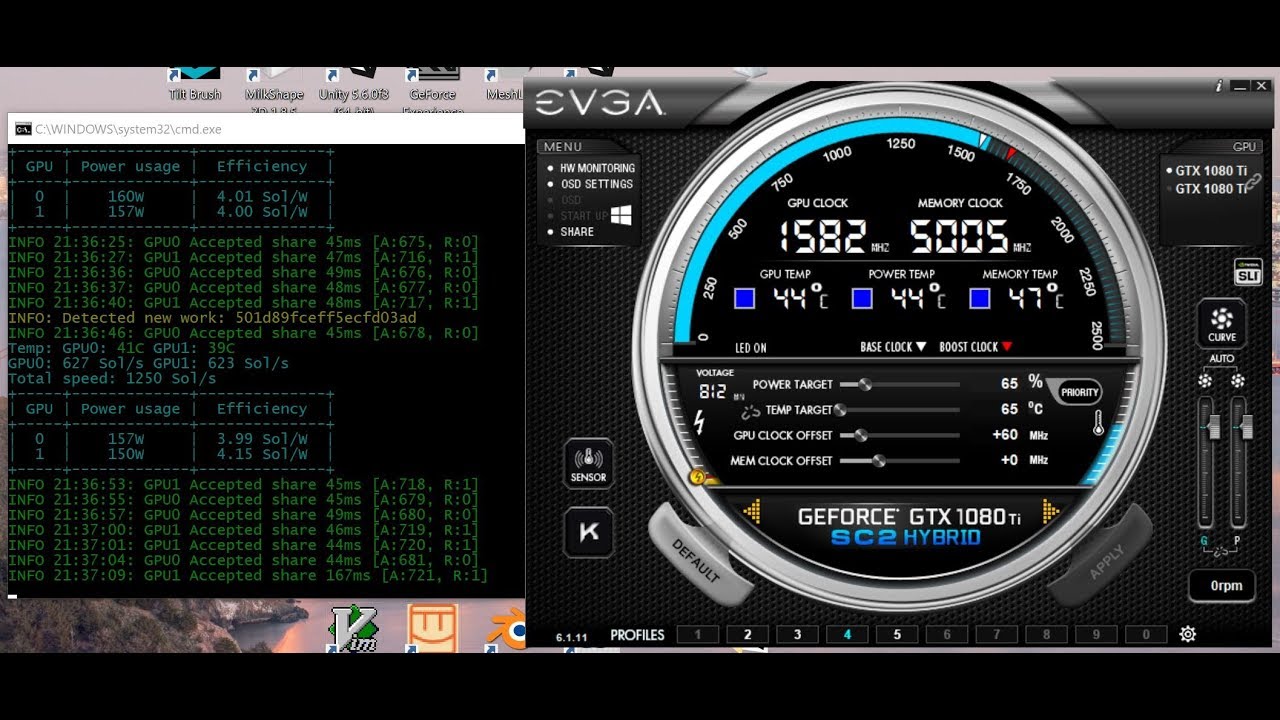The image size is (1280, 720).
Task: Click the thermometer icon beside priority
Action: (1098, 423)
